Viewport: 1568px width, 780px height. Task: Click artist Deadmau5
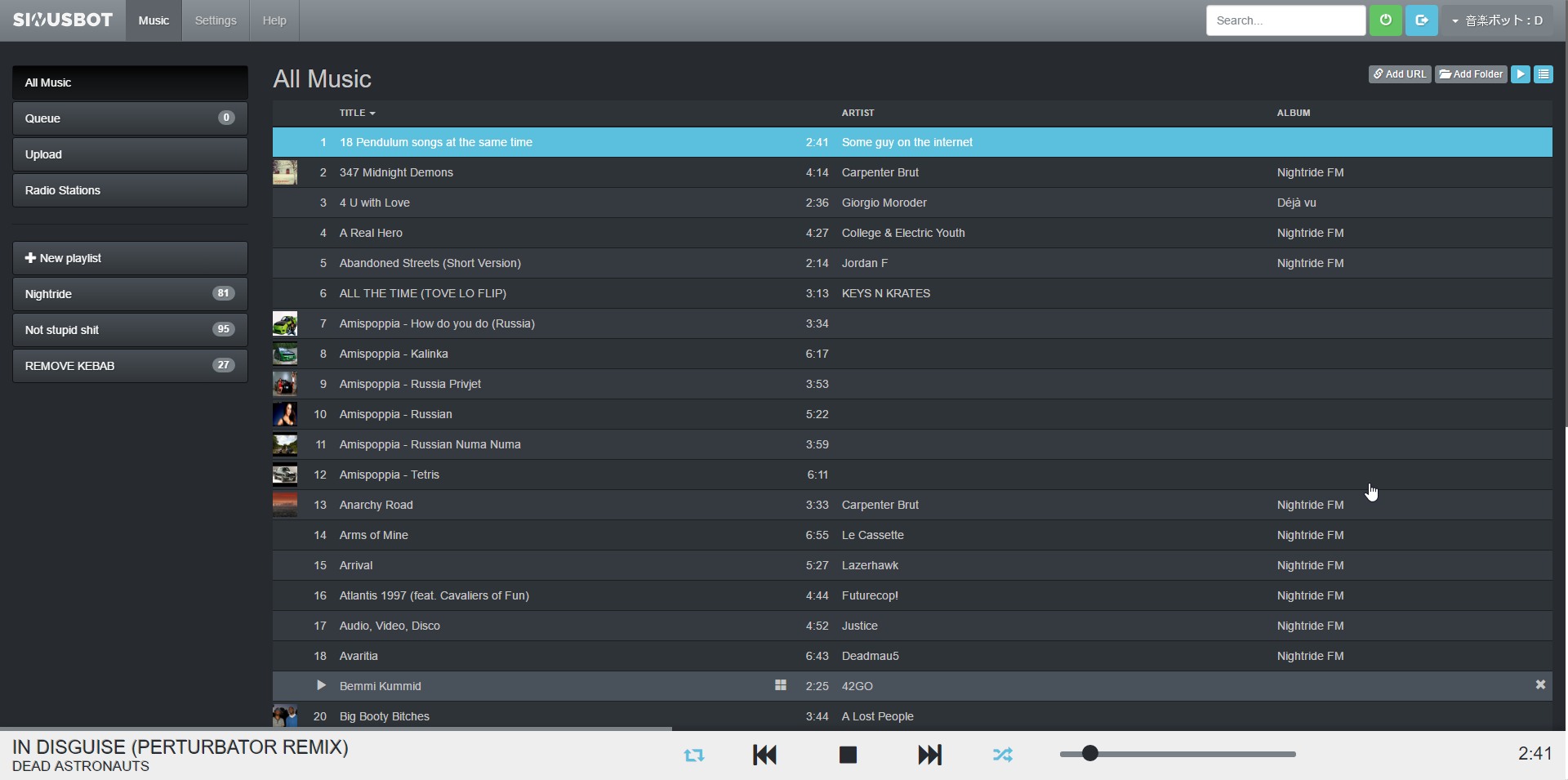coord(871,656)
